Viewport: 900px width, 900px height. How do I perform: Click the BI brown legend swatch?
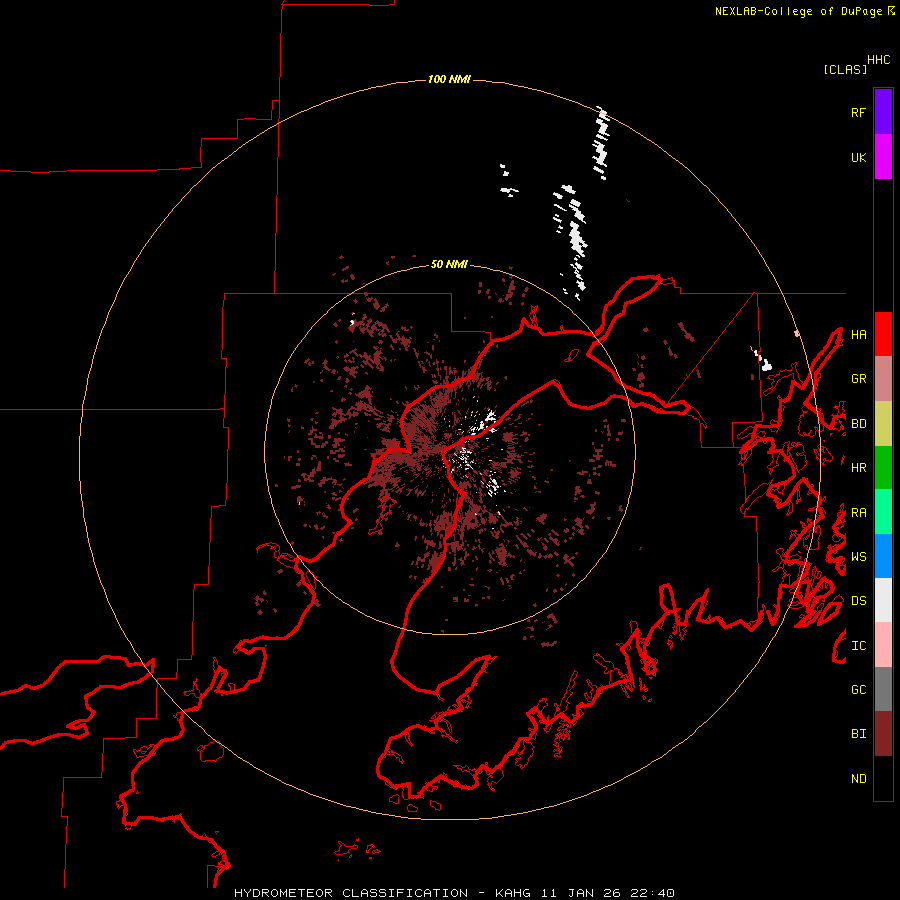click(883, 734)
